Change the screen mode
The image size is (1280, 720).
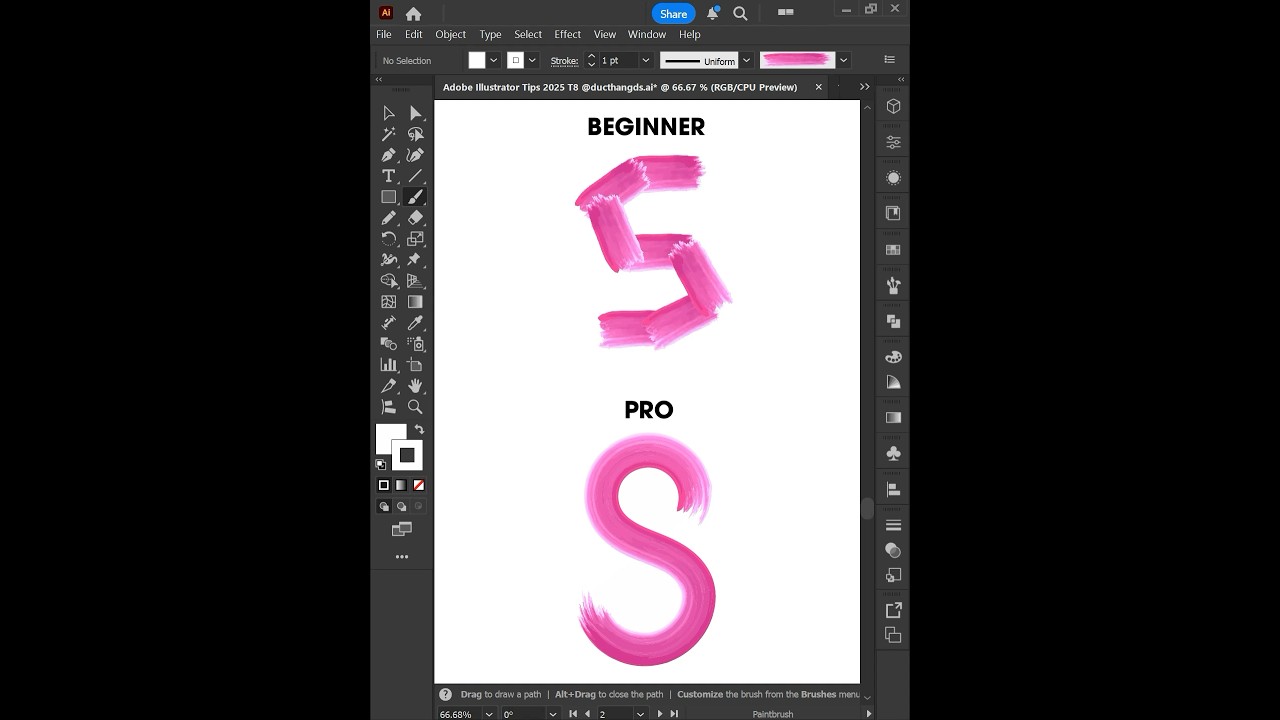coord(402,529)
